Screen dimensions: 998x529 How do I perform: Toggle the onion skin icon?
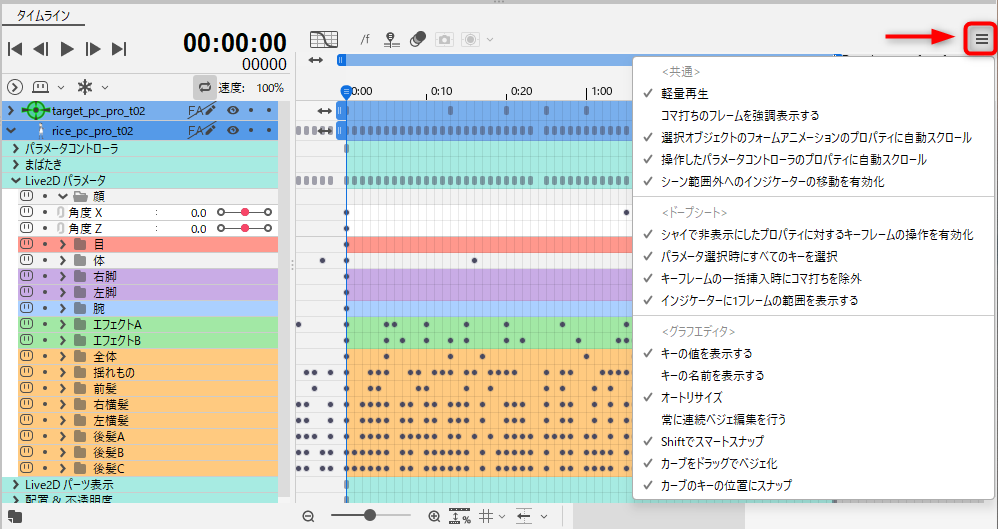418,39
